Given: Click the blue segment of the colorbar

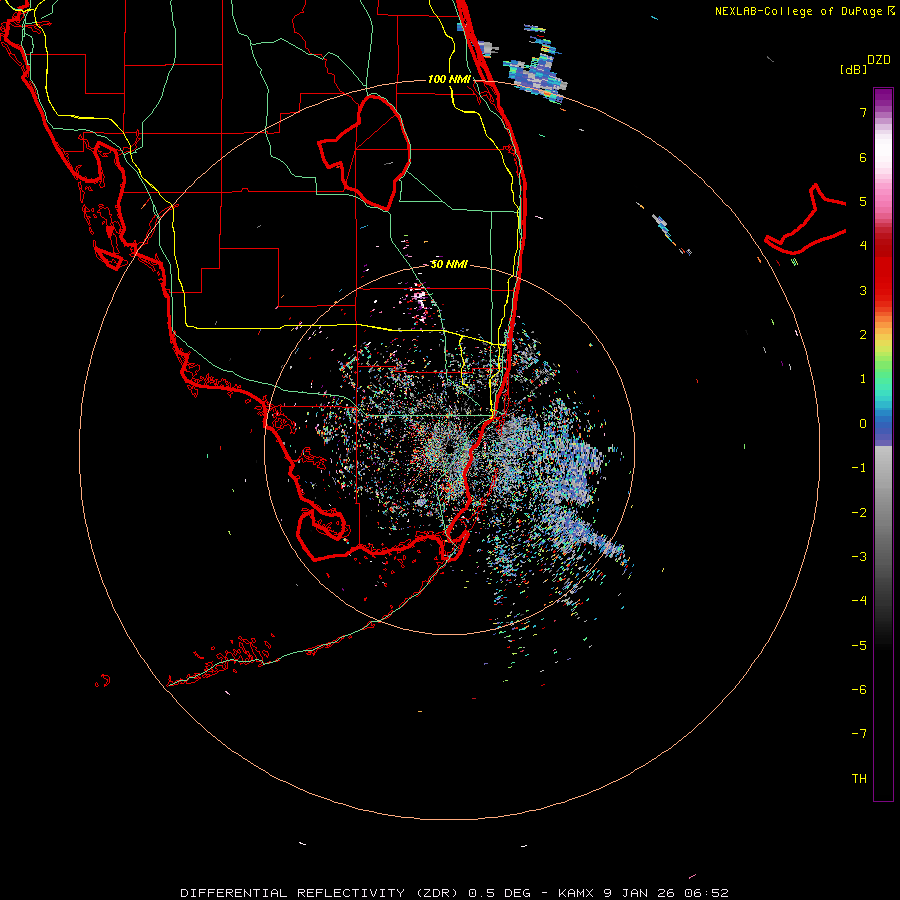Looking at the screenshot, I should (x=883, y=428).
